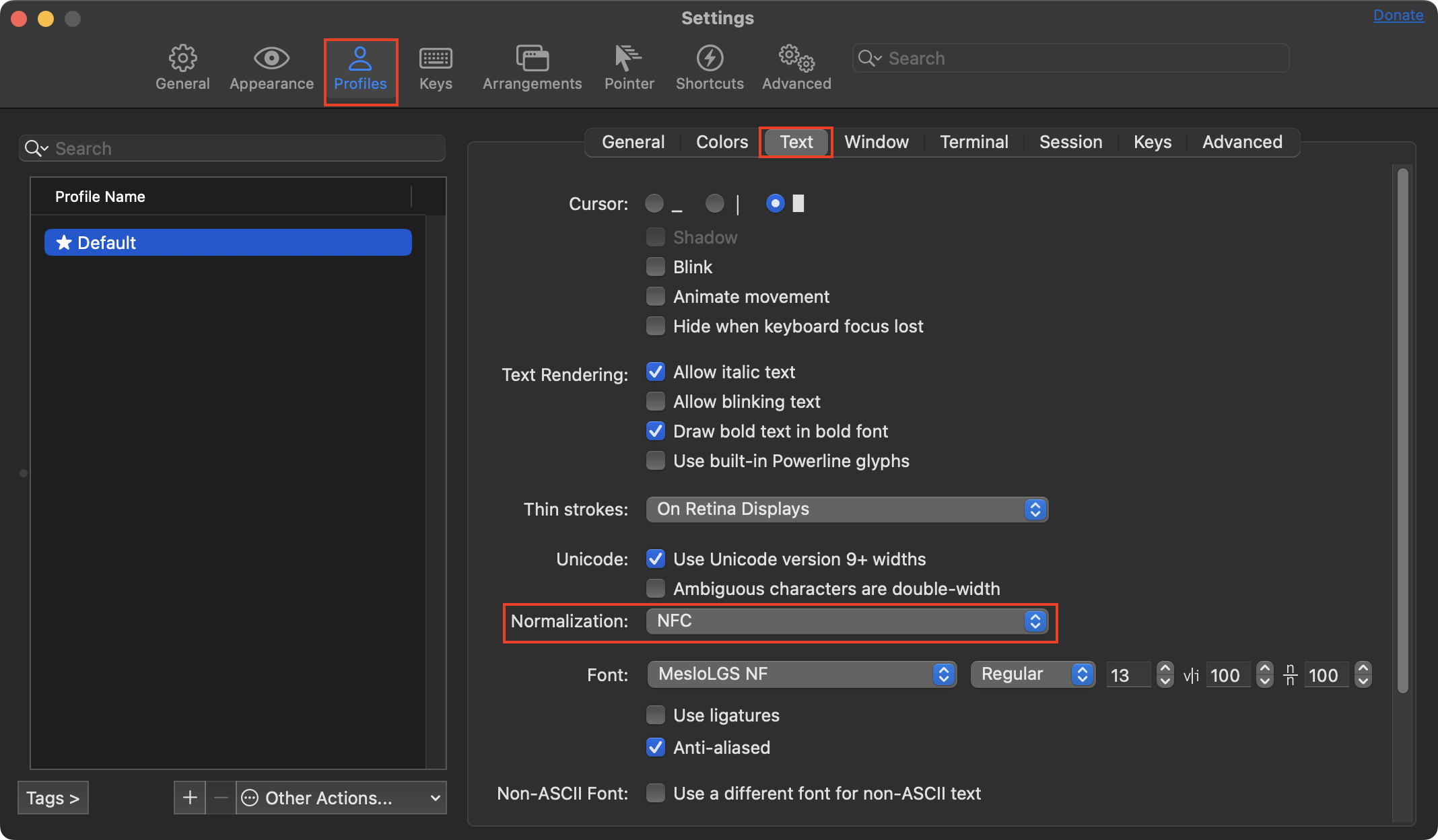
Task: Click the Tags button
Action: click(53, 798)
